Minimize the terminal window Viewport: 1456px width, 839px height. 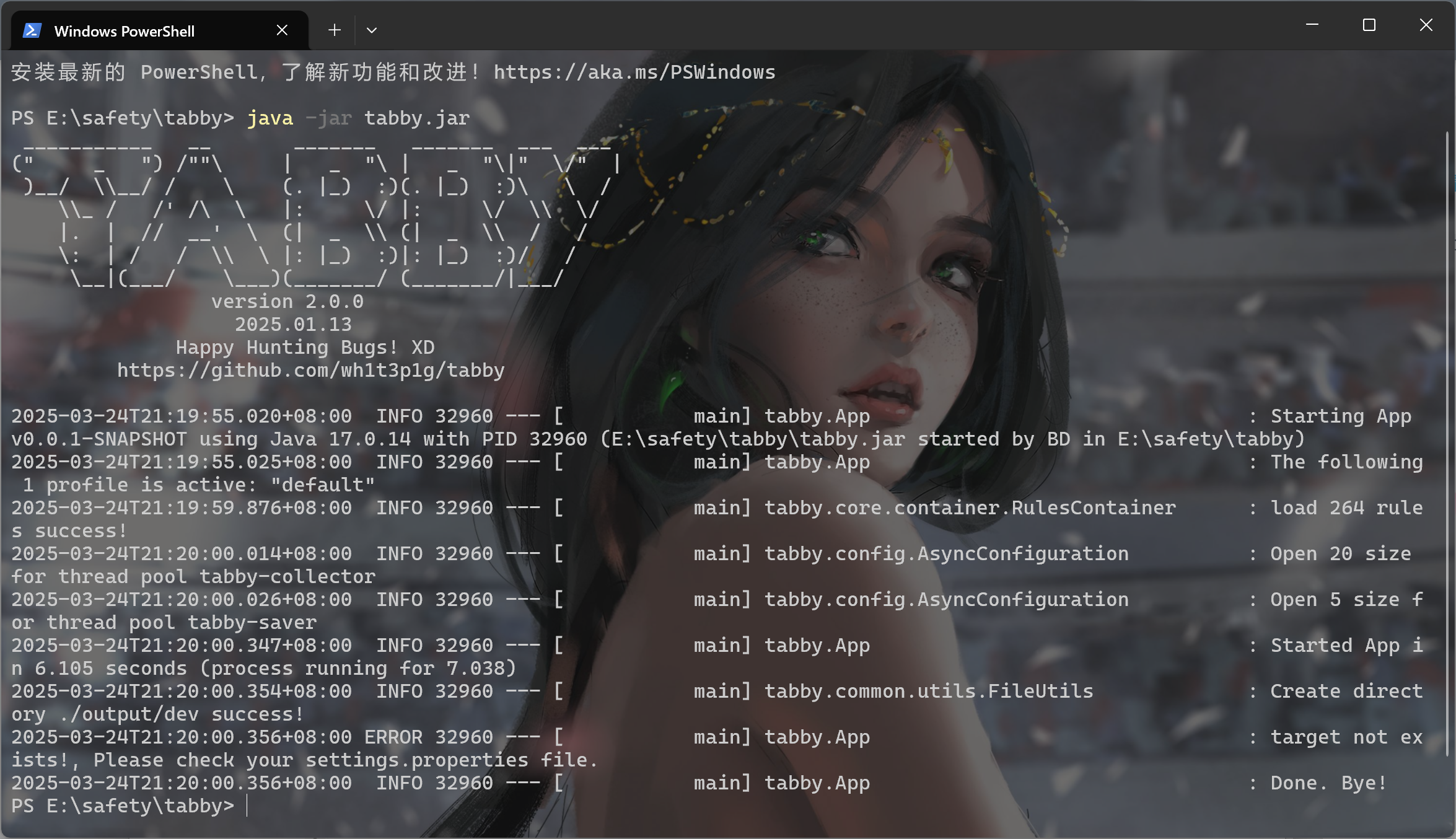tap(1312, 25)
